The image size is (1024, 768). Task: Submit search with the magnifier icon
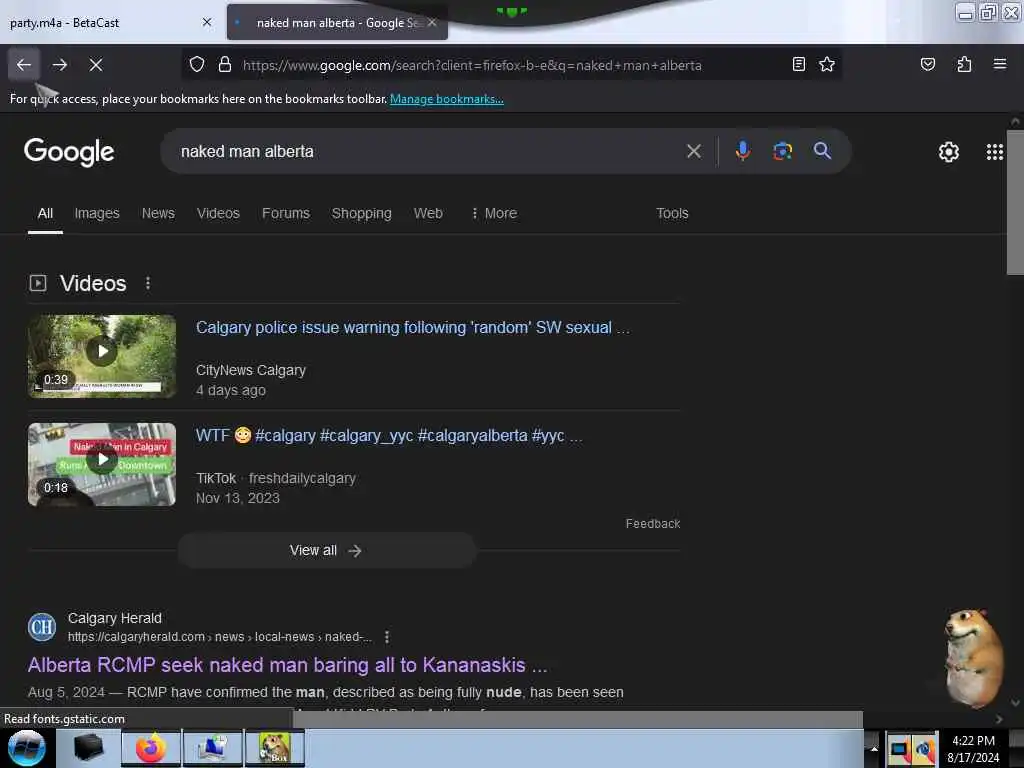click(x=822, y=152)
